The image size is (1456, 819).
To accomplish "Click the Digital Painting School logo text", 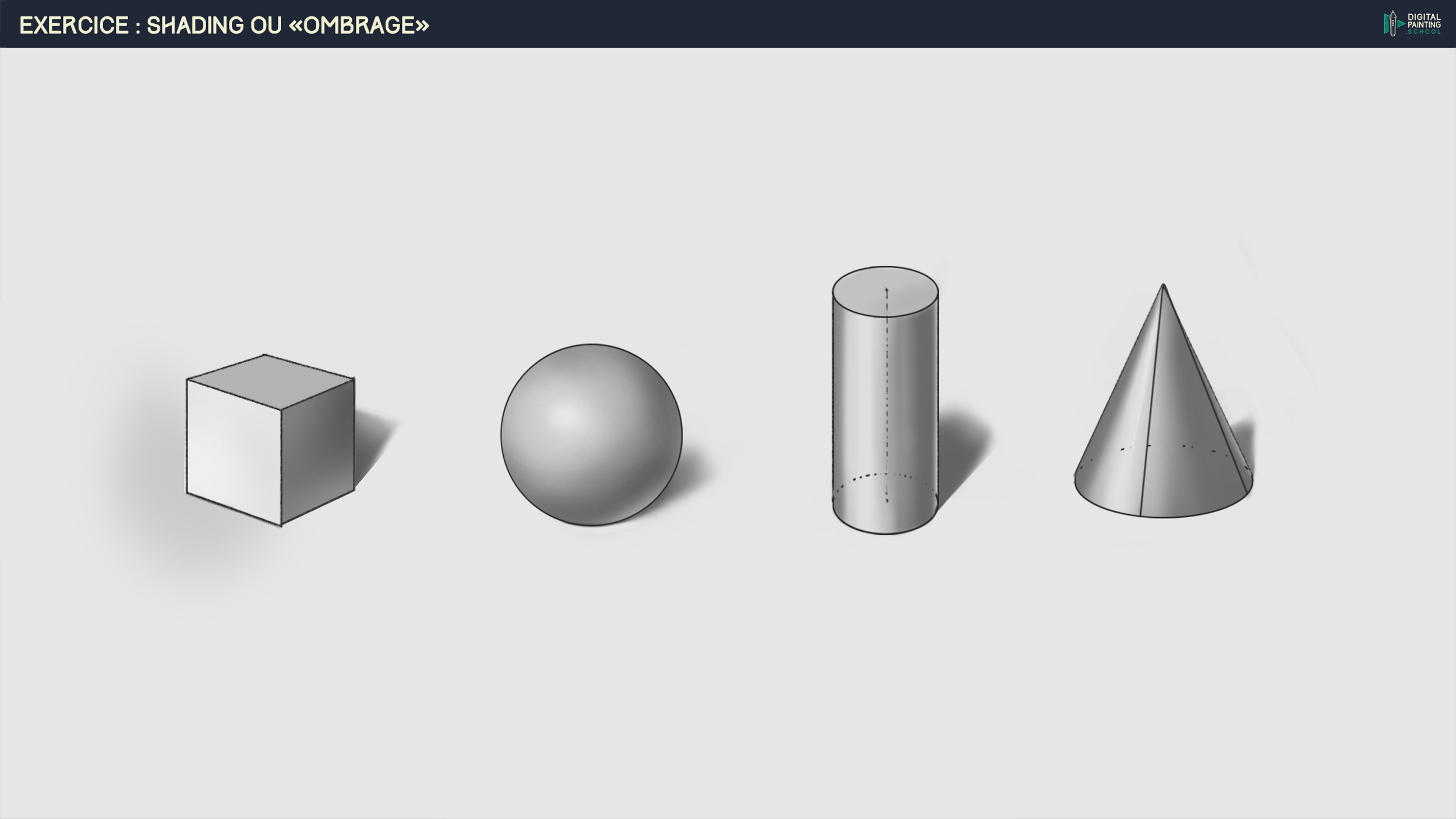I will click(x=1424, y=24).
